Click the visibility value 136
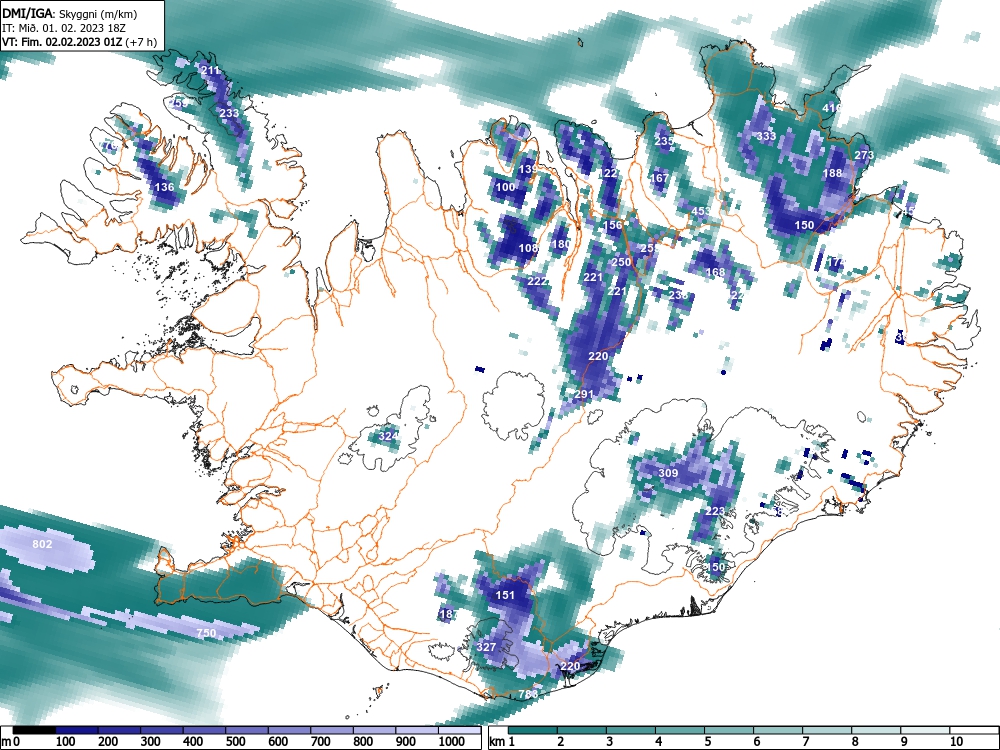The height and width of the screenshot is (750, 1000). pyautogui.click(x=165, y=187)
